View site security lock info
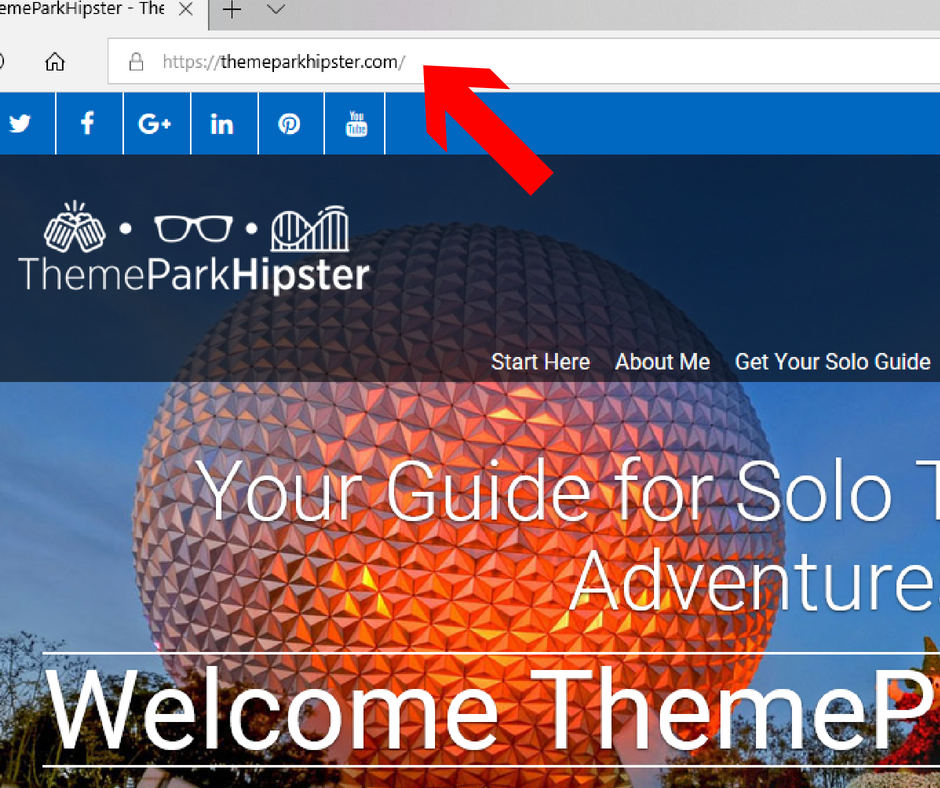Image resolution: width=940 pixels, height=788 pixels. (x=136, y=62)
